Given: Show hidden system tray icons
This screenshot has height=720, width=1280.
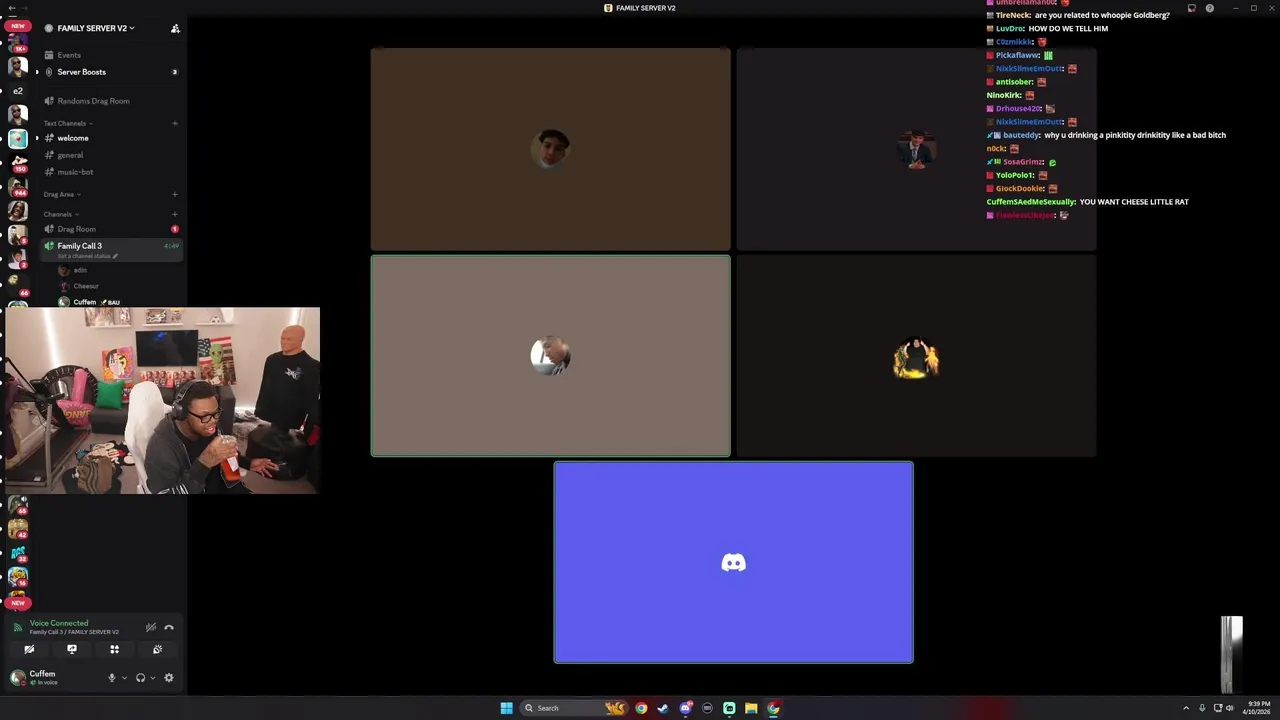Looking at the screenshot, I should coord(1186,708).
